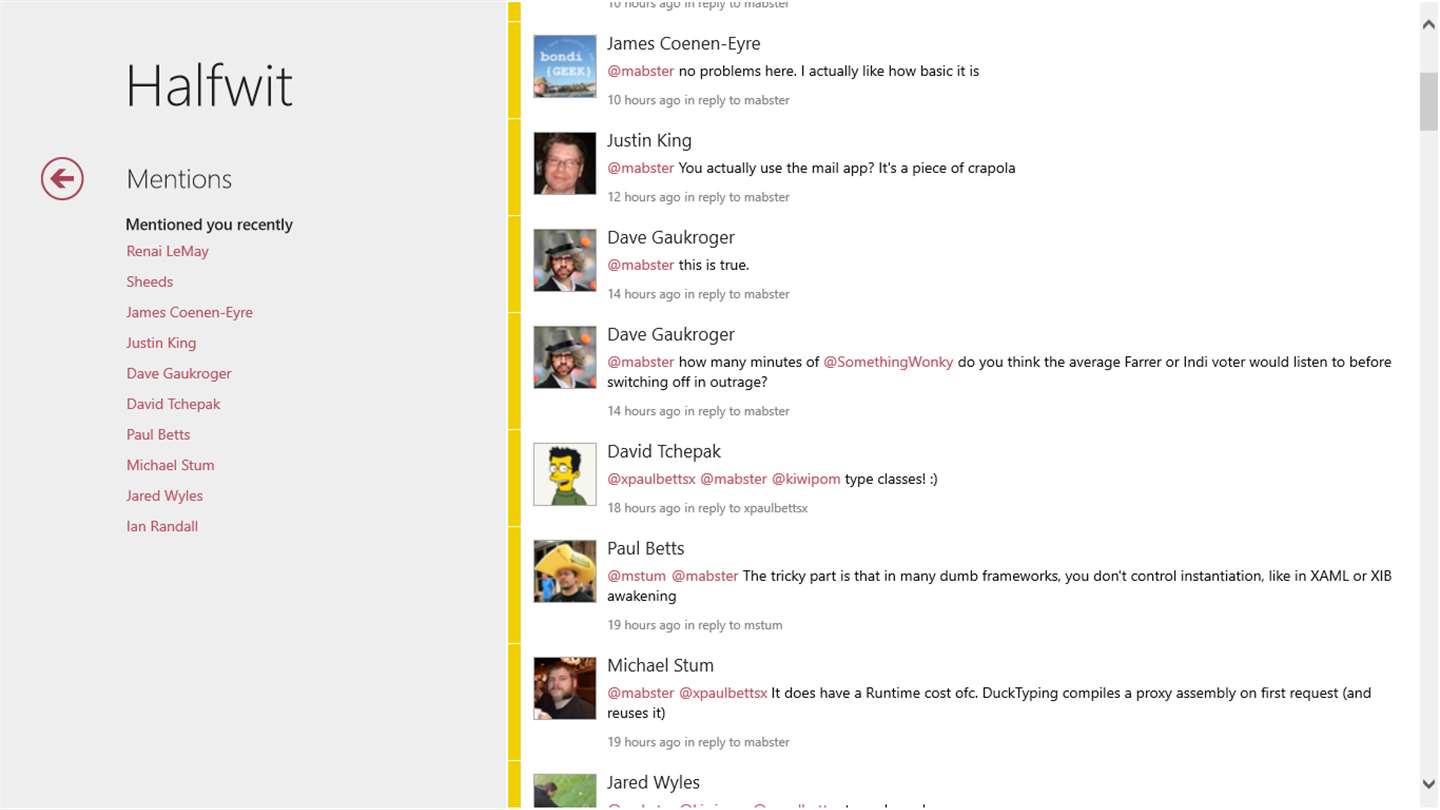The image size is (1440, 810).
Task: Go back using the circled arrow icon
Action: coord(62,179)
